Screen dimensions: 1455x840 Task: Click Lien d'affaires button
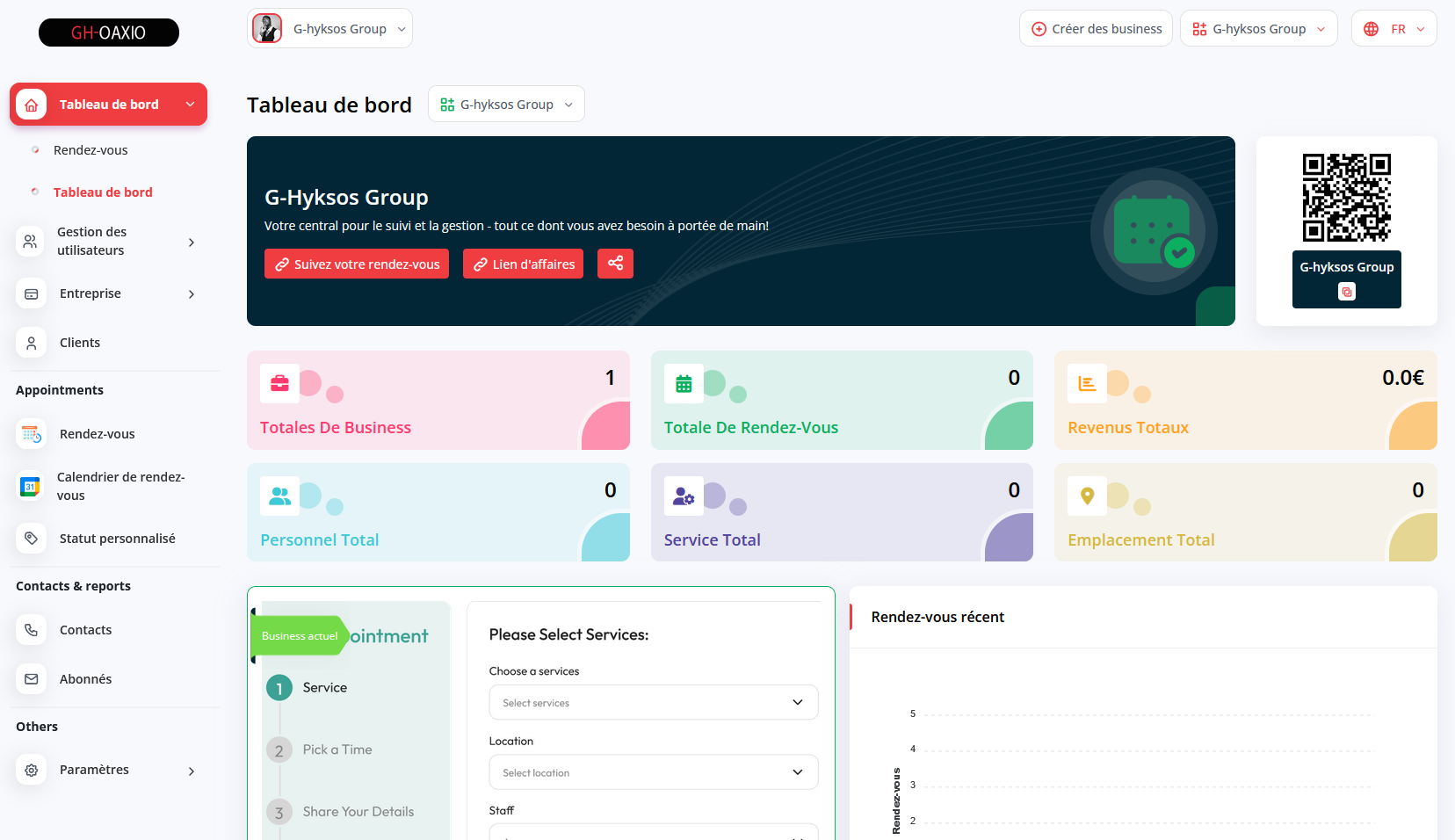click(523, 264)
